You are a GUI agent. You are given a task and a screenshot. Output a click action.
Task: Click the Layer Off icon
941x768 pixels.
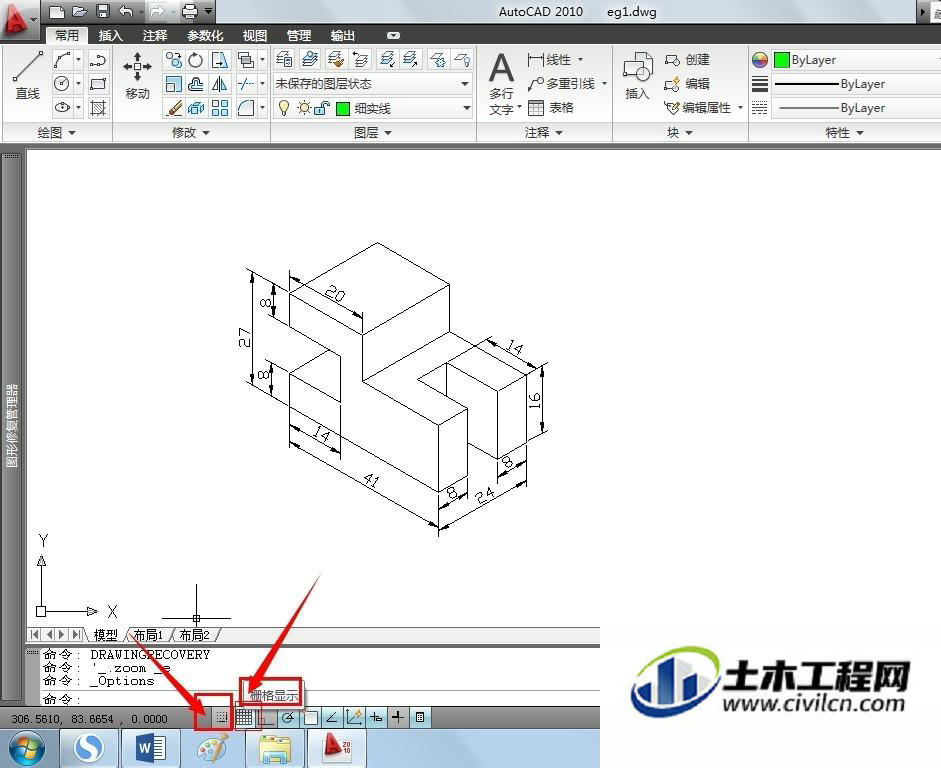pyautogui.click(x=462, y=59)
